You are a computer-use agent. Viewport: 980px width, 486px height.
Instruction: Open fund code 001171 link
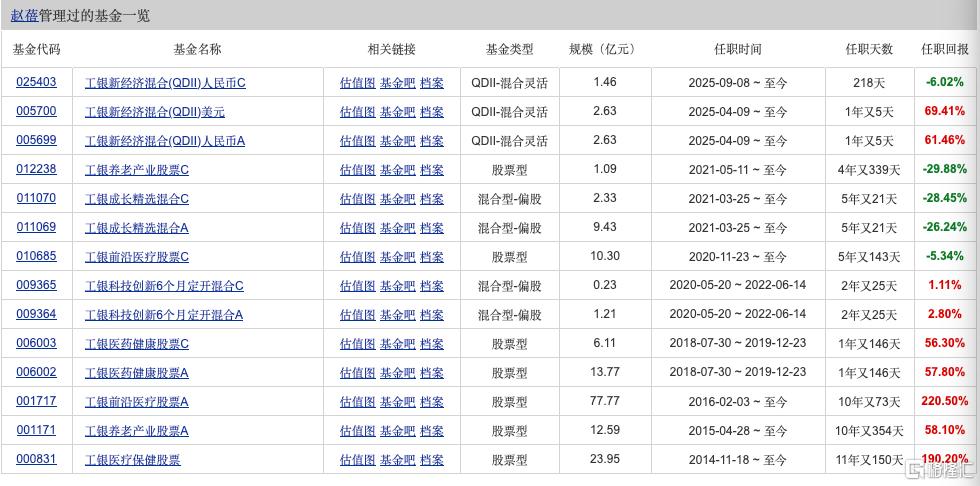click(36, 430)
